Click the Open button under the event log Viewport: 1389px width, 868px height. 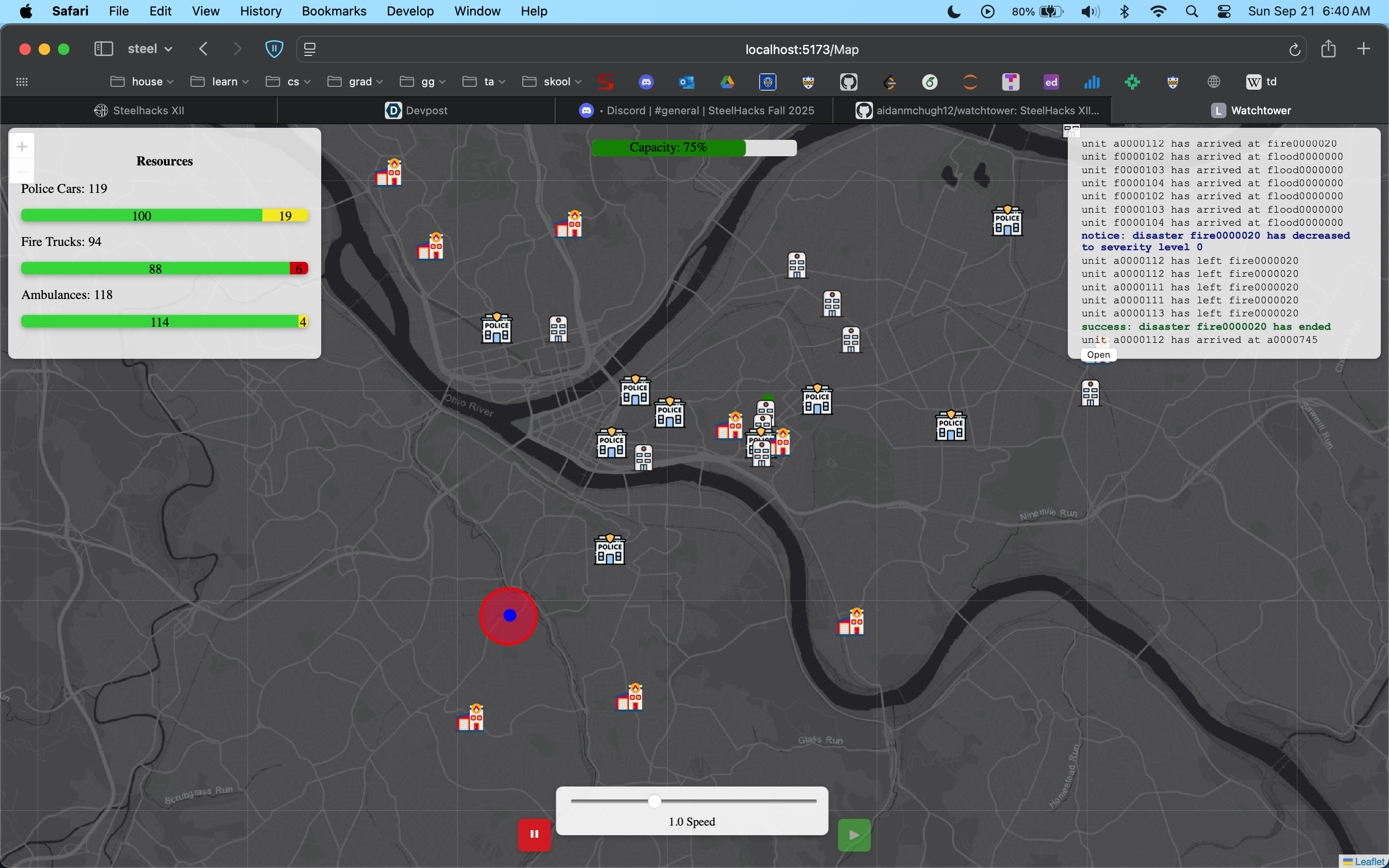click(x=1097, y=355)
